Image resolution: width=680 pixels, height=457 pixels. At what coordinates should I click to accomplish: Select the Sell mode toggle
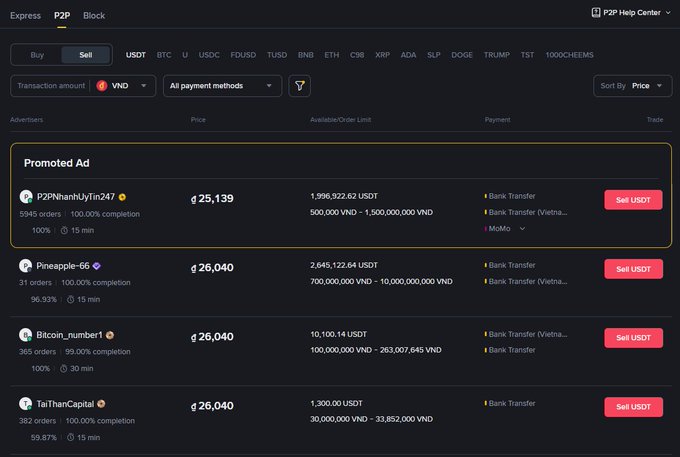point(85,55)
